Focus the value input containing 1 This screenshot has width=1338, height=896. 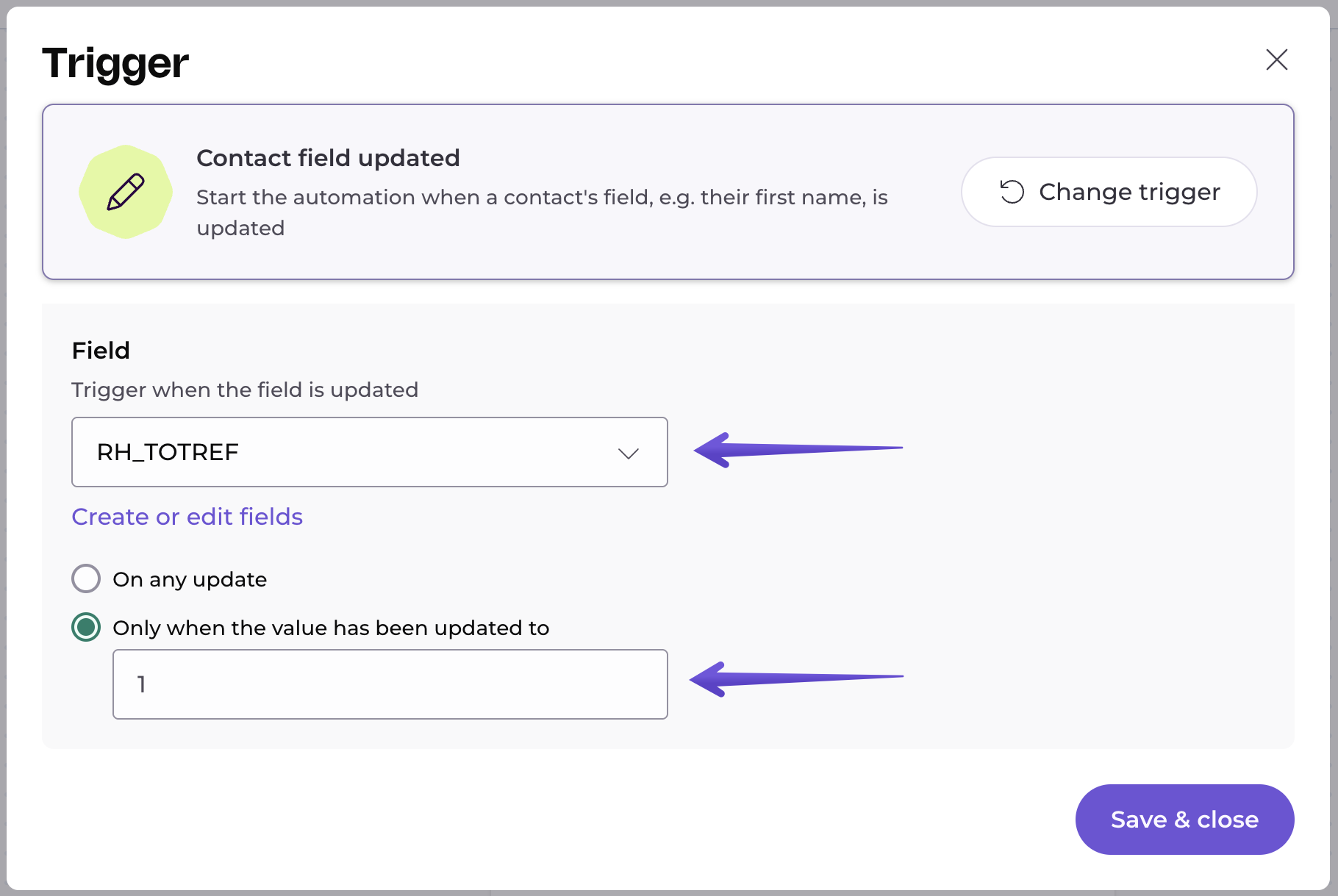click(x=390, y=684)
